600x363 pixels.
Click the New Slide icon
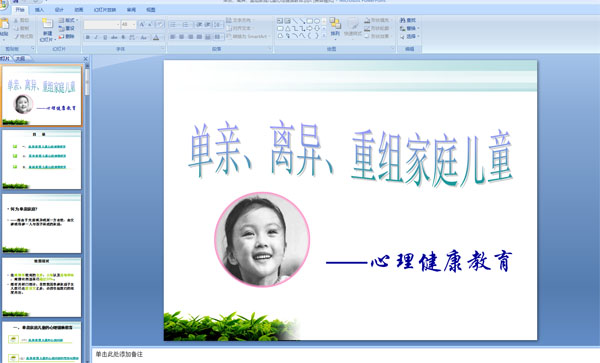tap(47, 24)
